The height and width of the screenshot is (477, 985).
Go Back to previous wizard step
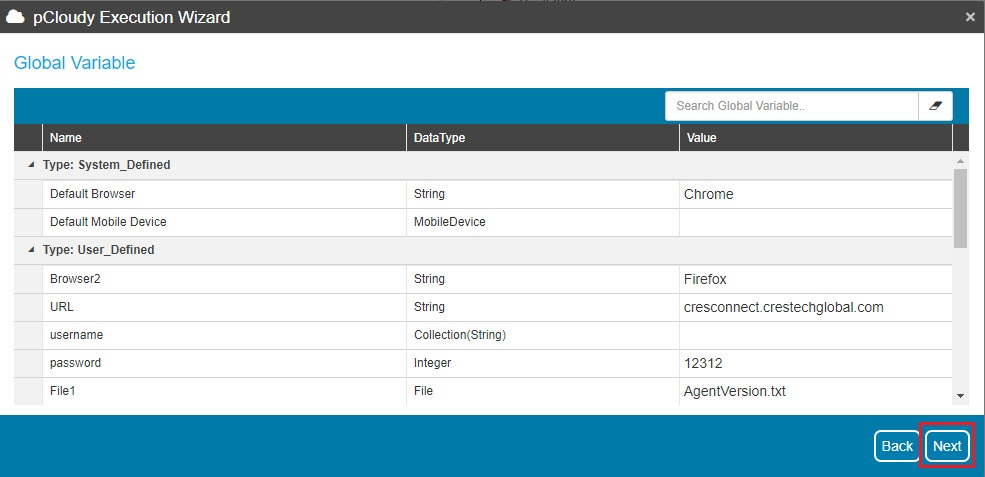pyautogui.click(x=896, y=446)
